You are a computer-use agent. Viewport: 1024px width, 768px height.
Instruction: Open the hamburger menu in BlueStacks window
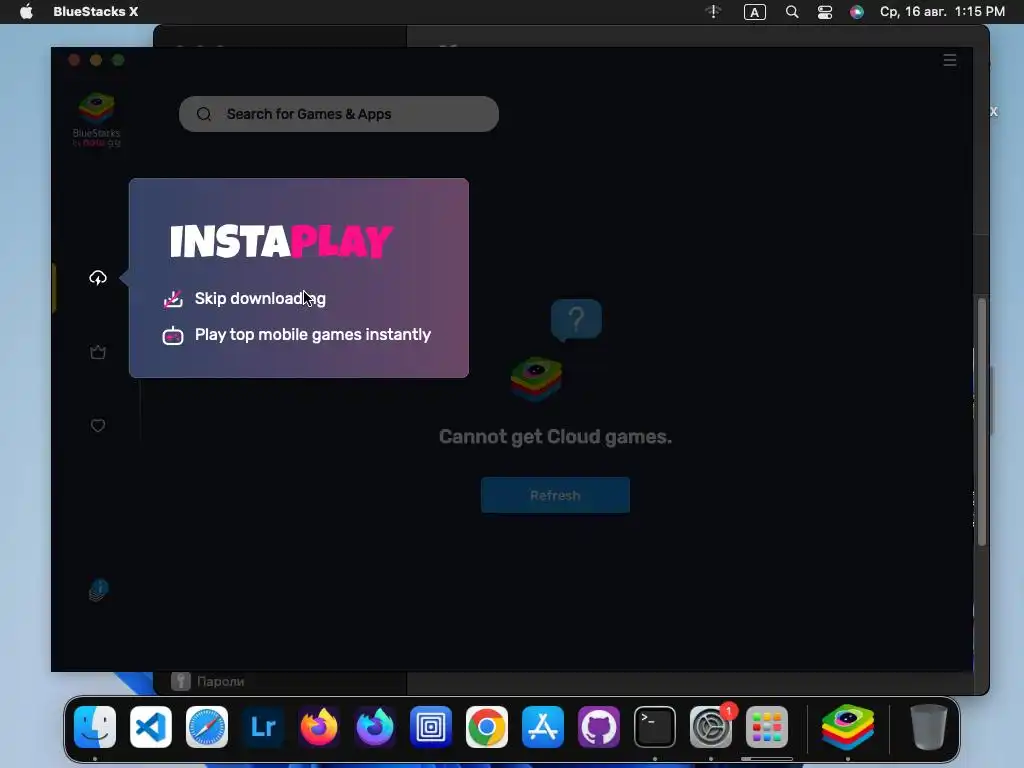pyautogui.click(x=950, y=60)
